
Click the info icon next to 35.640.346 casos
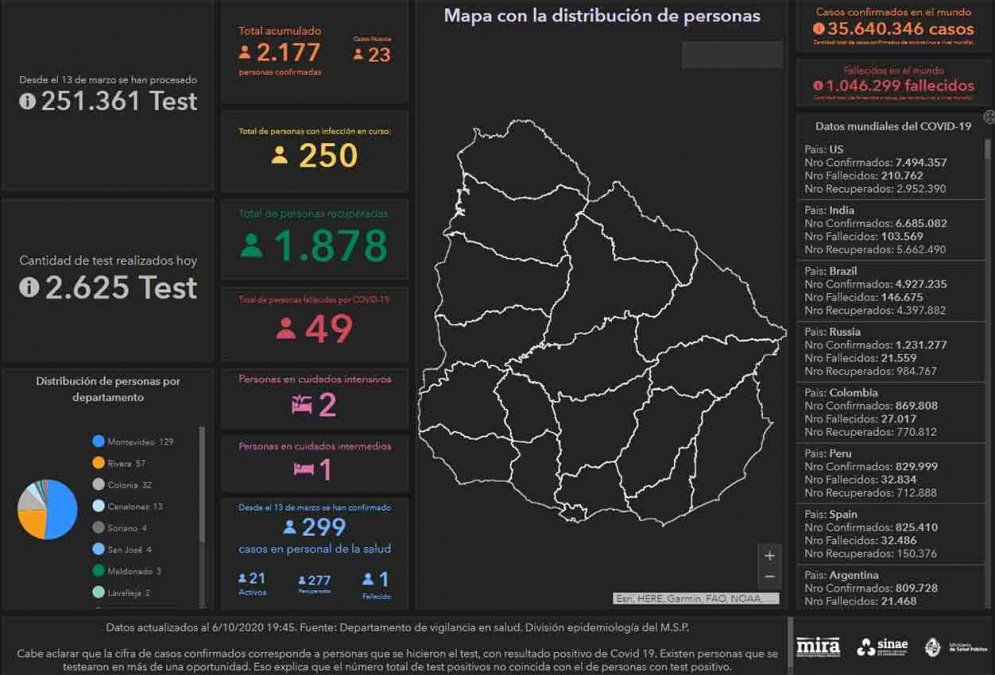pyautogui.click(x=819, y=29)
